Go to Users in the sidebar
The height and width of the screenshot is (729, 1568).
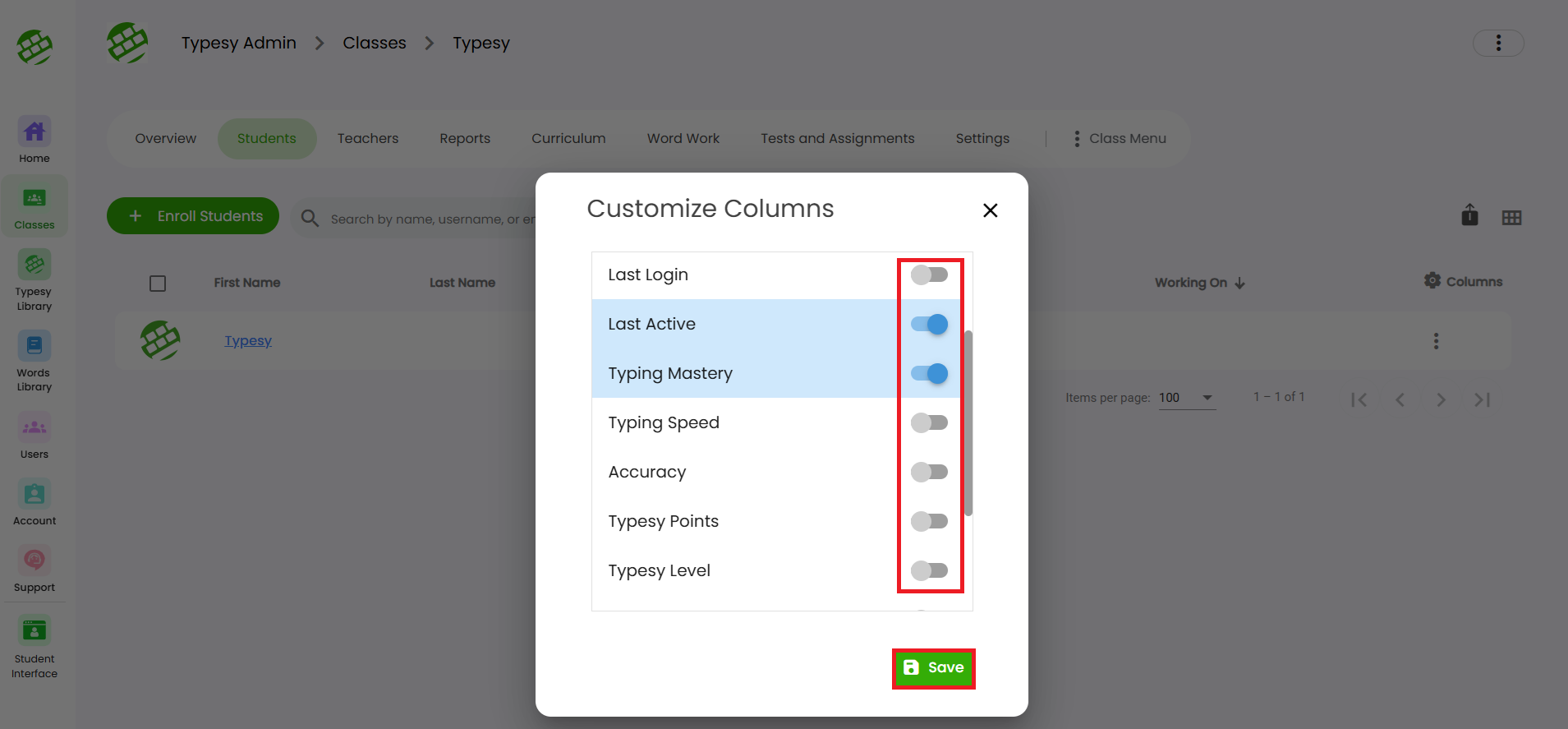34,428
